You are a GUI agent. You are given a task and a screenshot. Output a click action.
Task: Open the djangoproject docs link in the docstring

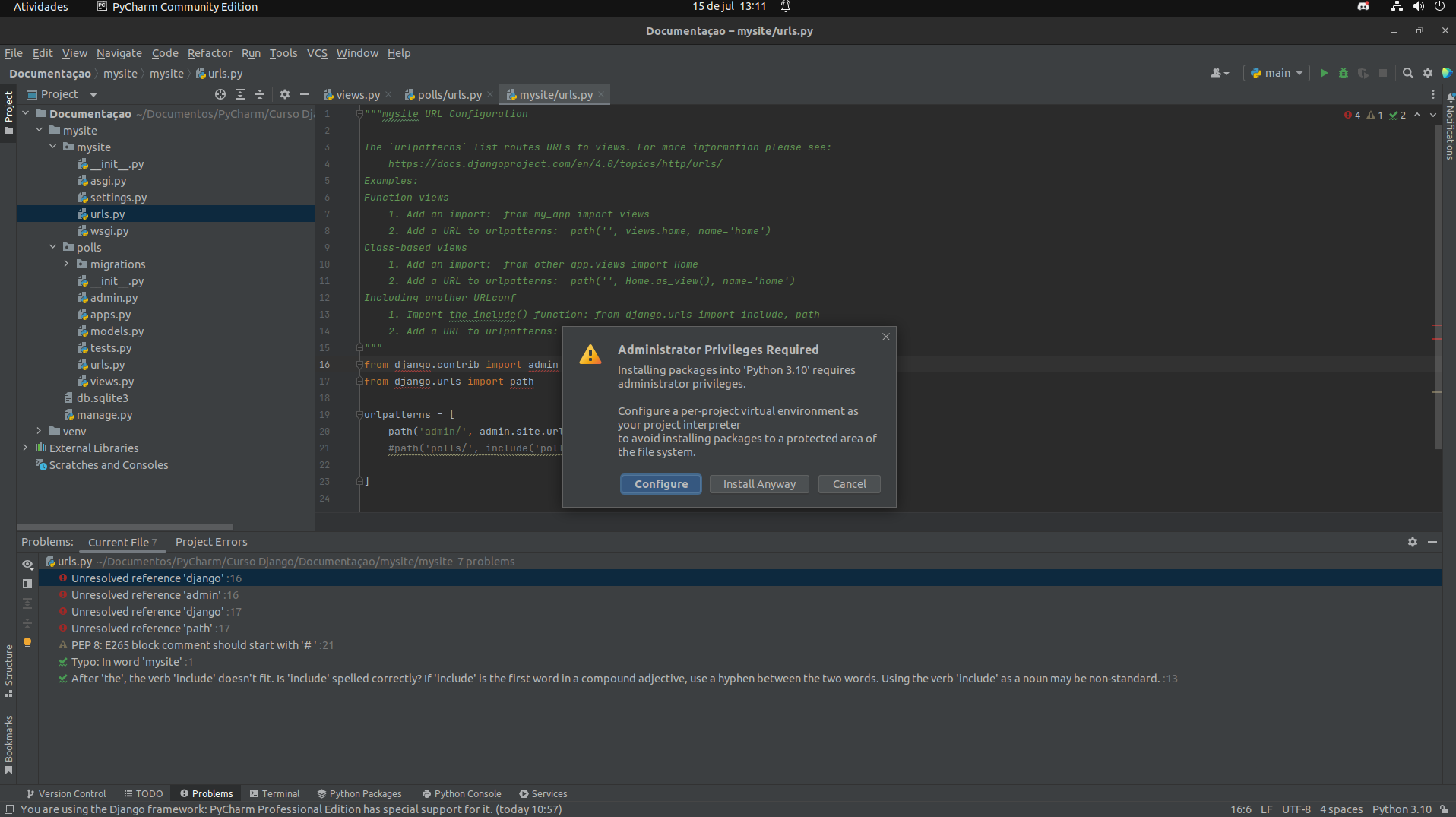(555, 164)
